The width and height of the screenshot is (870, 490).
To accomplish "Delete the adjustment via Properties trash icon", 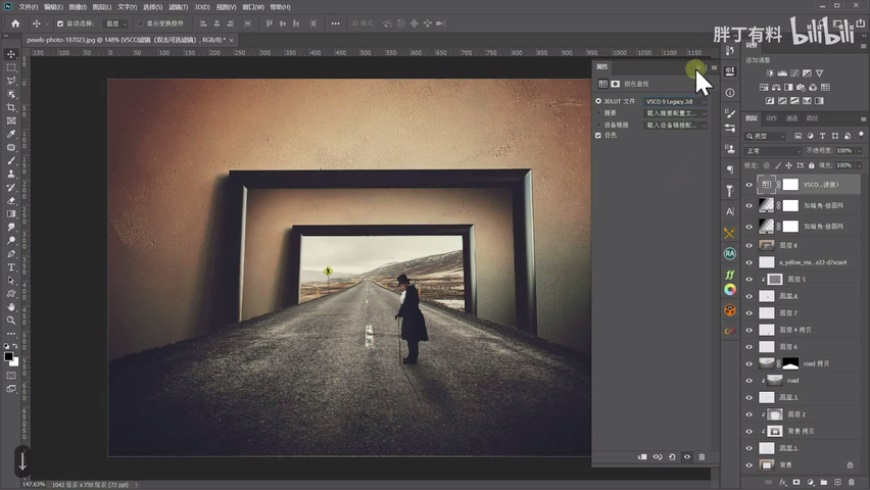I will [702, 457].
